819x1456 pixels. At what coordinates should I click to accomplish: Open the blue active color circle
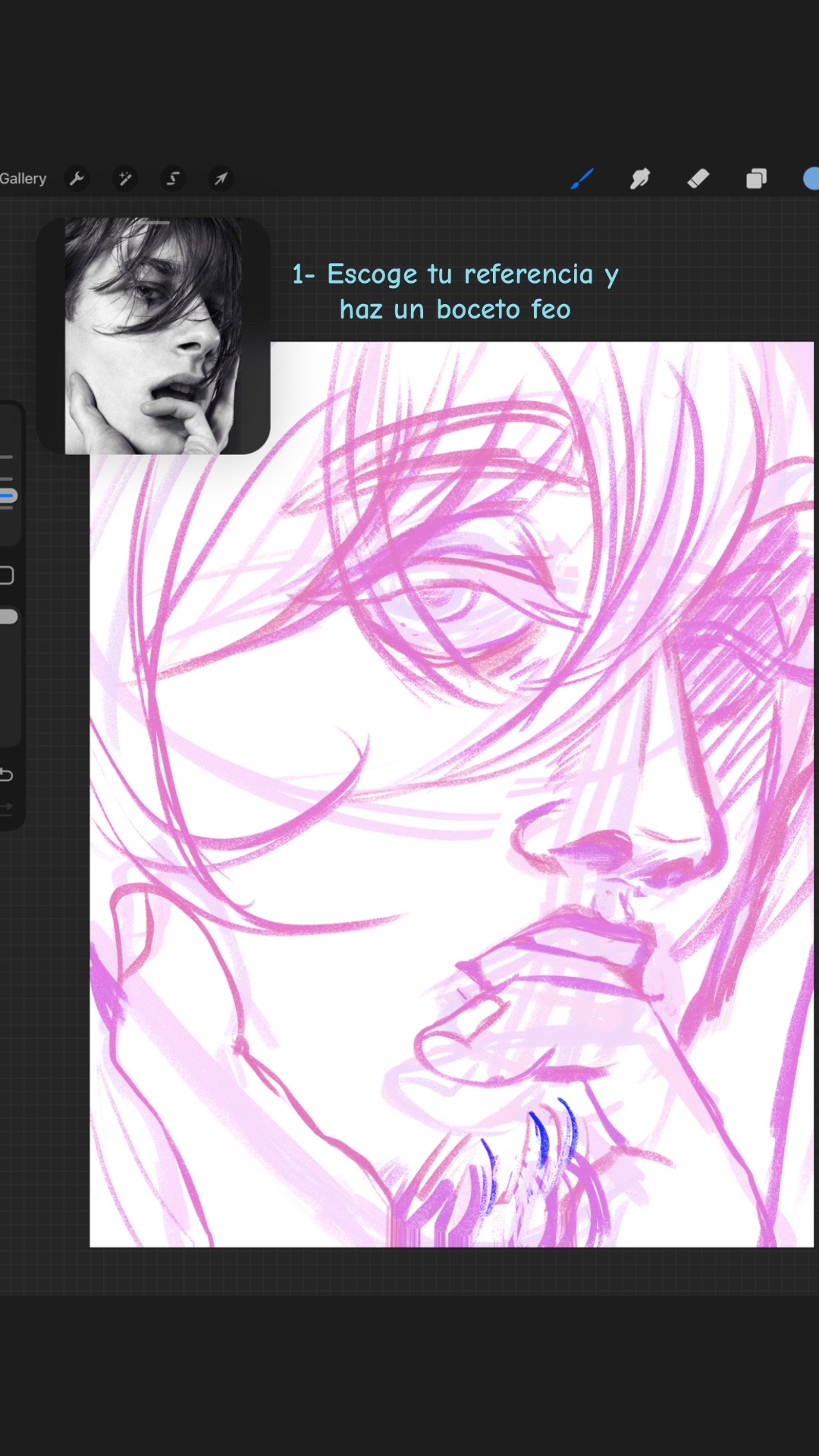pos(811,178)
